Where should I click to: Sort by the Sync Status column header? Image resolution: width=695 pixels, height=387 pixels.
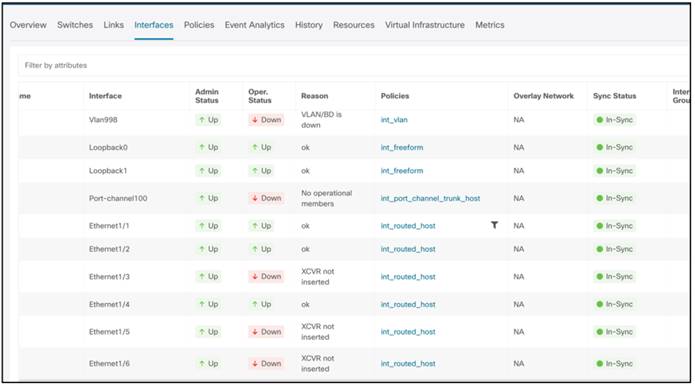click(614, 96)
